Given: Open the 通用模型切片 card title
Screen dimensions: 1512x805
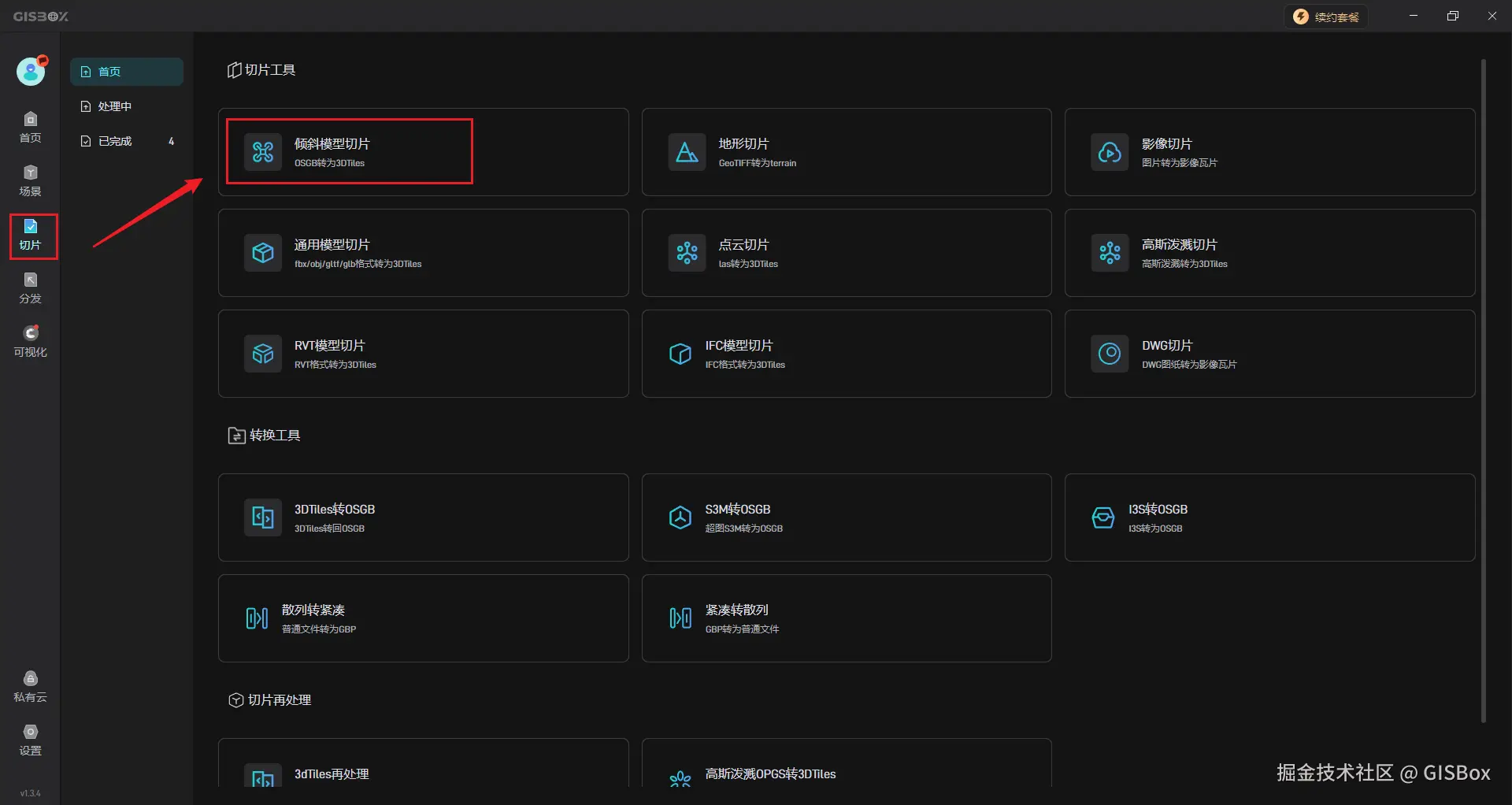Looking at the screenshot, I should (332, 244).
